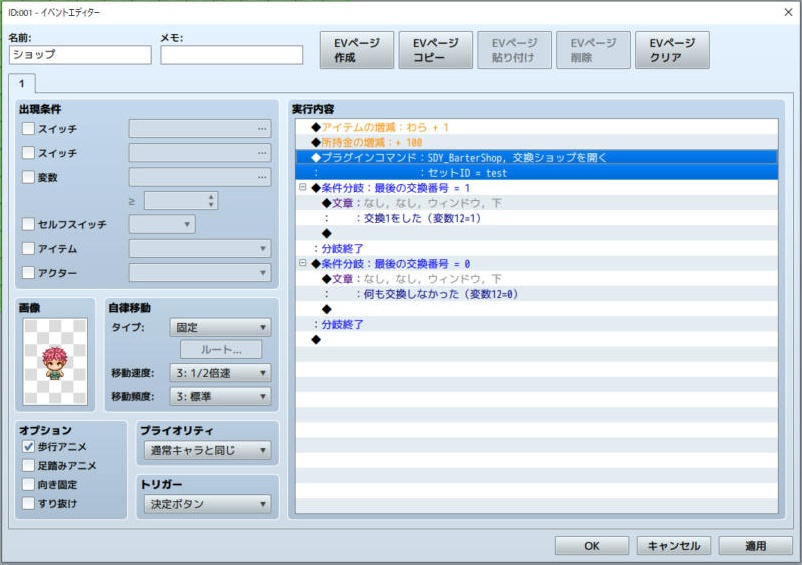This screenshot has height=565, width=802.
Task: Select the 何も交換しなかった text line
Action: pos(537,294)
